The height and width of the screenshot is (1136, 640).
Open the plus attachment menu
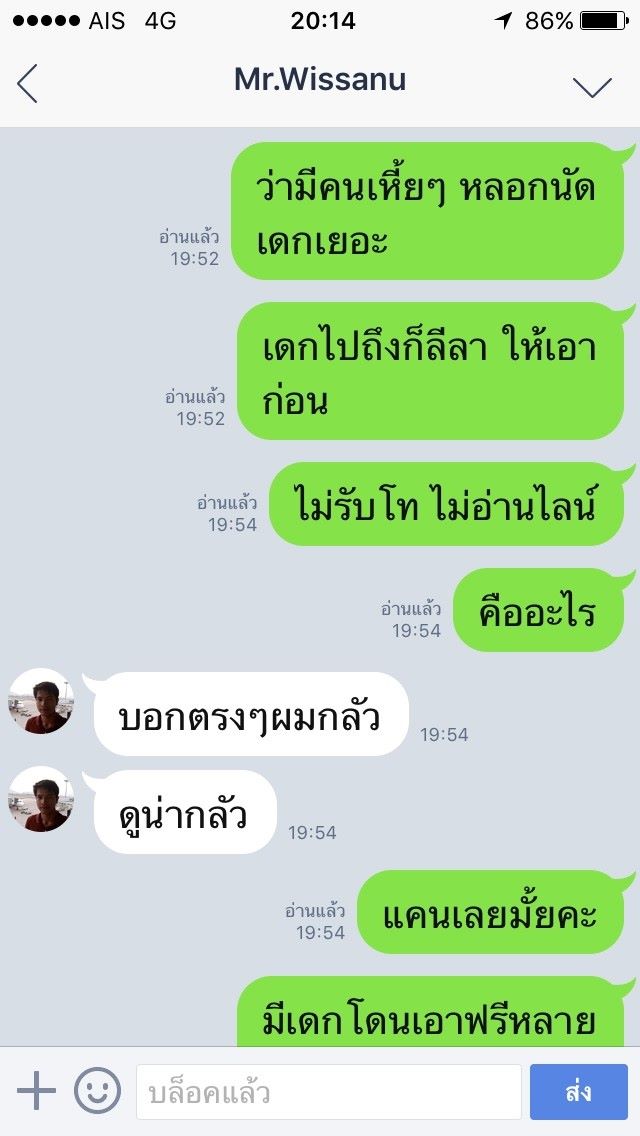click(36, 1090)
